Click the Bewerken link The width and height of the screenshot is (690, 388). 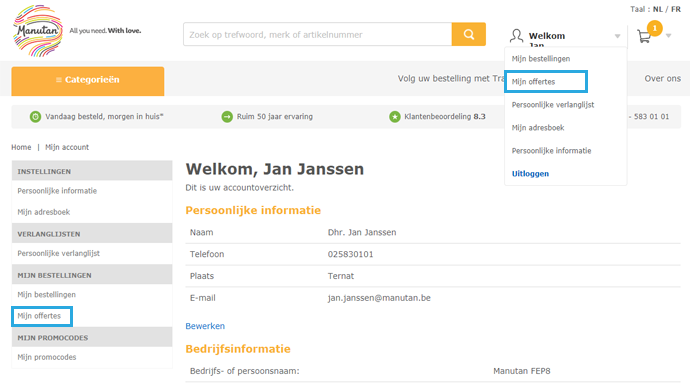click(x=205, y=326)
